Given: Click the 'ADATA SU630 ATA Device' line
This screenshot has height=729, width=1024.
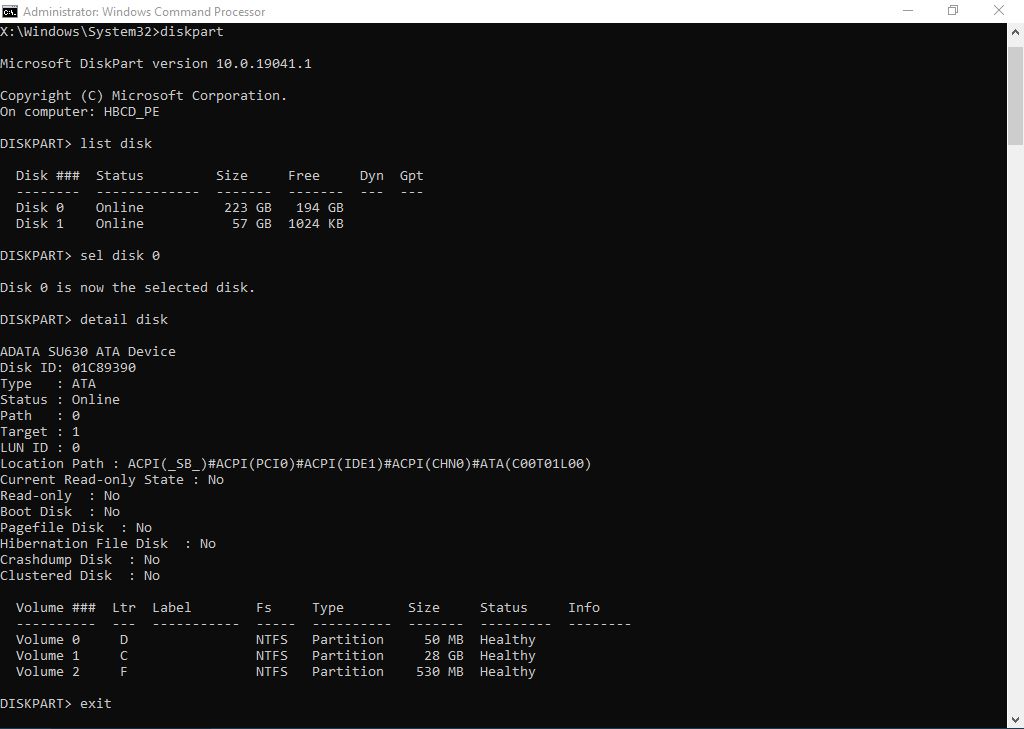Looking at the screenshot, I should click(88, 352).
